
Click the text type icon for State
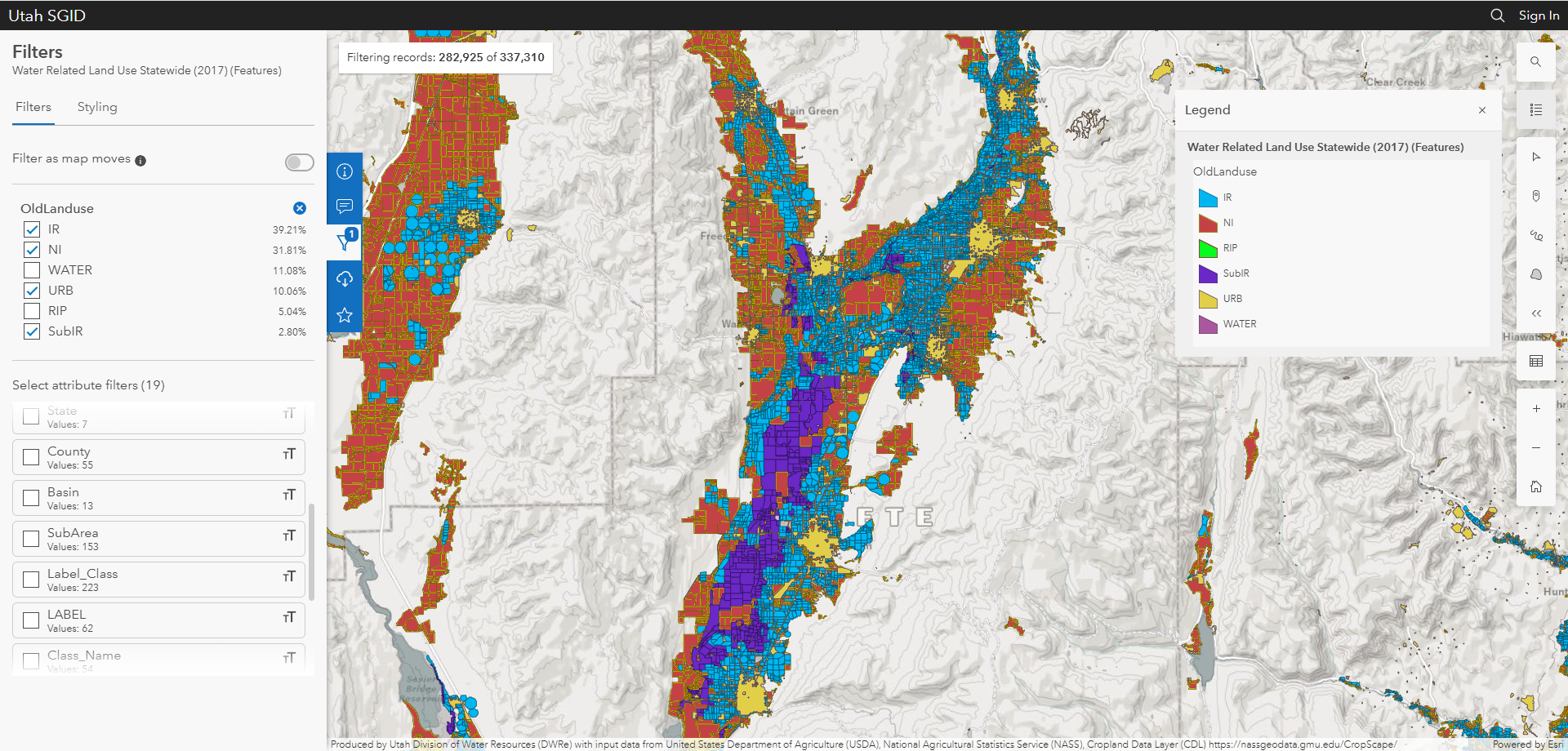point(289,413)
